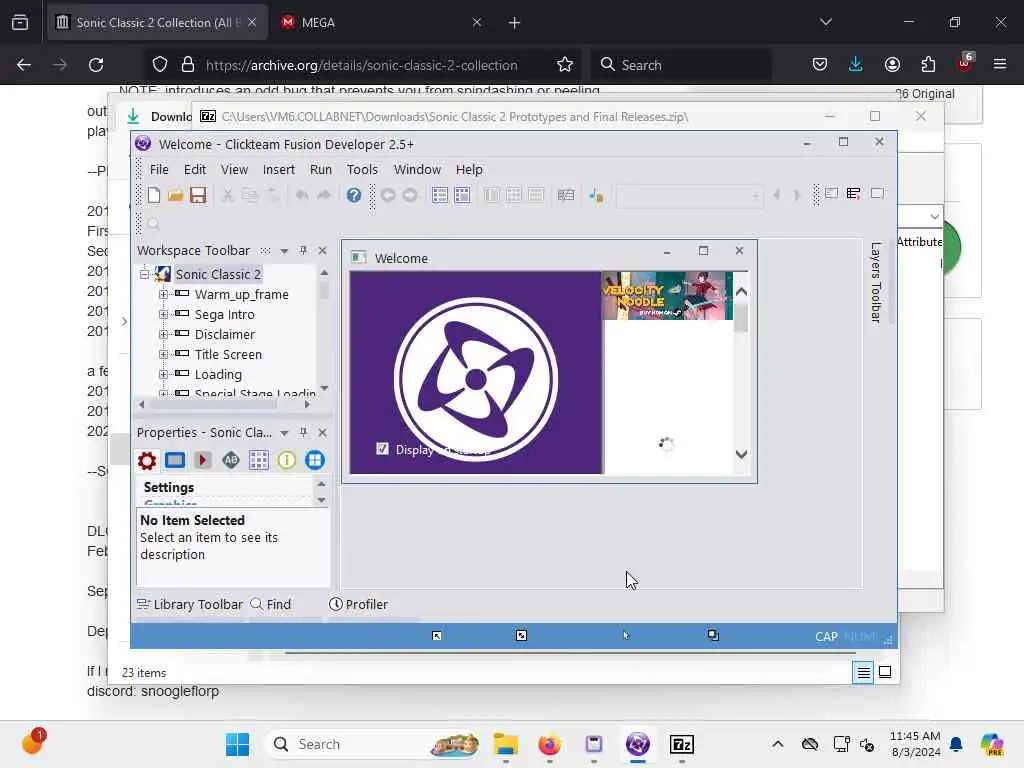Open the Window menu
The width and height of the screenshot is (1024, 768).
(x=417, y=169)
